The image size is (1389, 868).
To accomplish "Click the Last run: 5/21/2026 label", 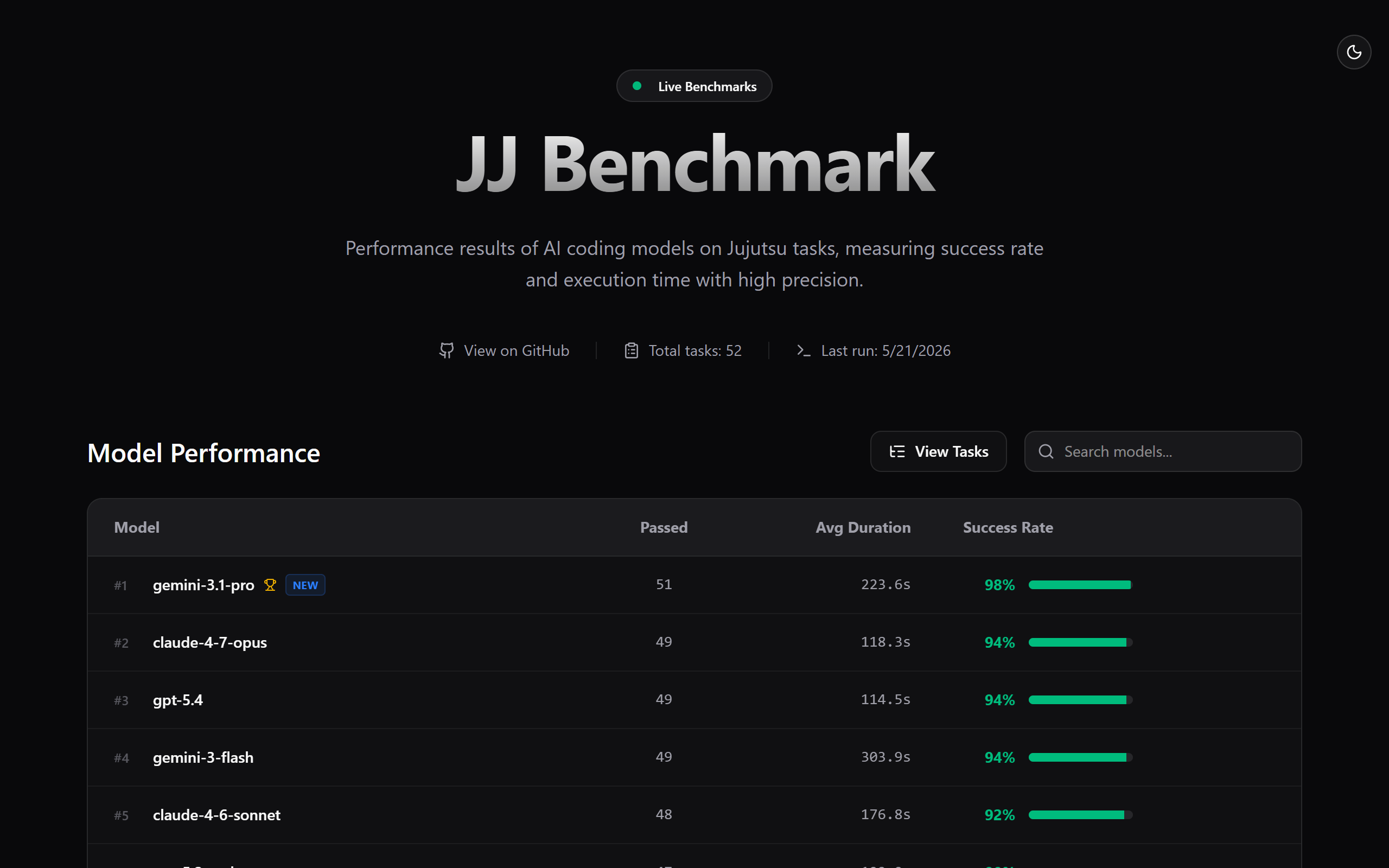I will (885, 350).
